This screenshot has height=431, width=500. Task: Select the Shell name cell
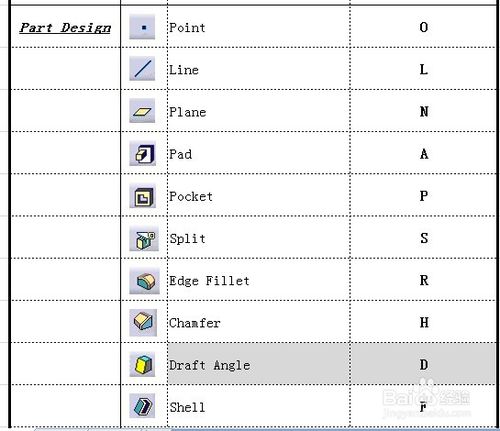259,406
